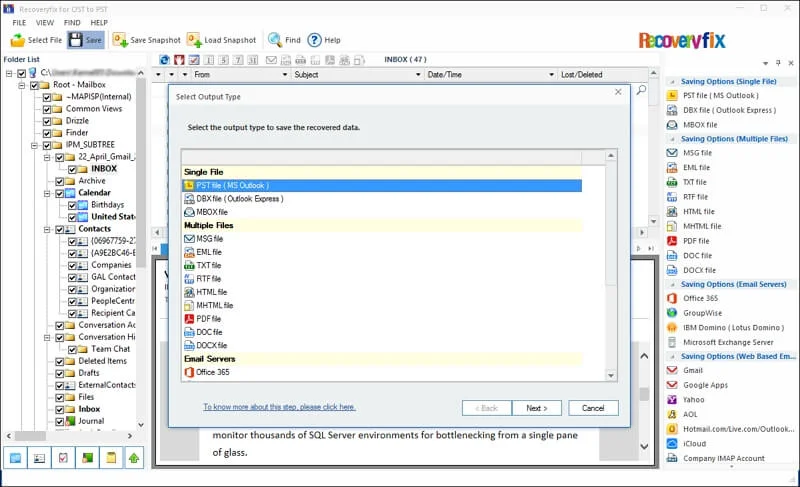Click the output type list scroll-down arrow
This screenshot has width=800, height=487.
611,376
